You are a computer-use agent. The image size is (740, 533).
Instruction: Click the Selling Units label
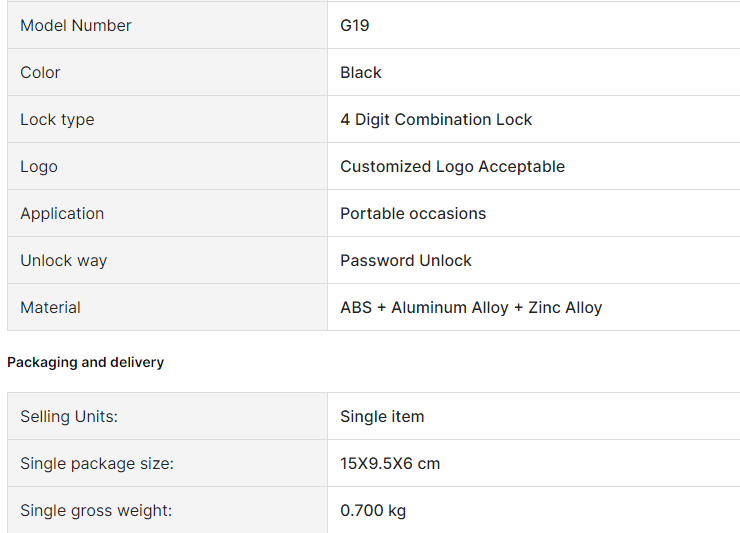[x=69, y=416]
